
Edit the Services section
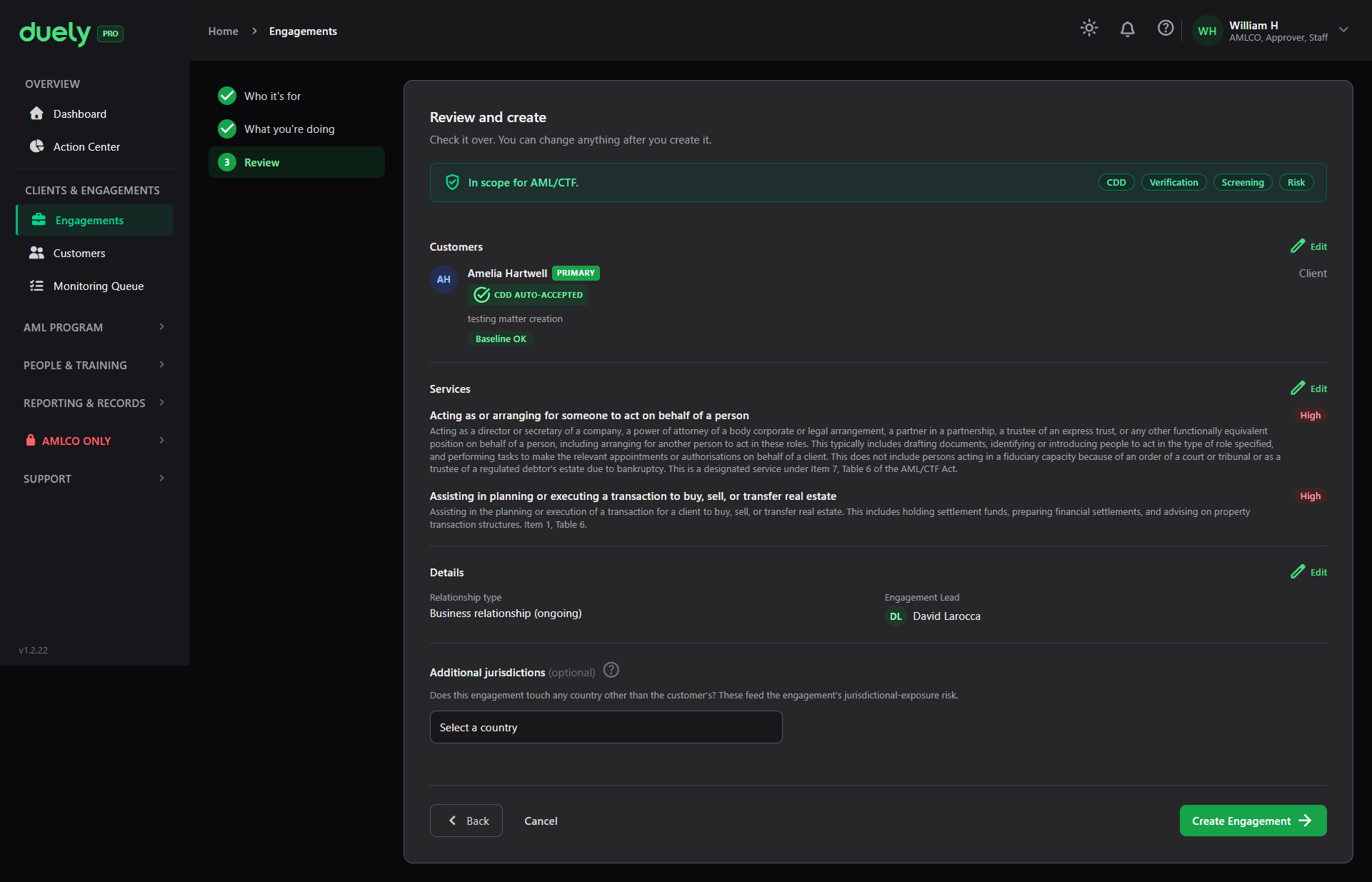coord(1308,389)
